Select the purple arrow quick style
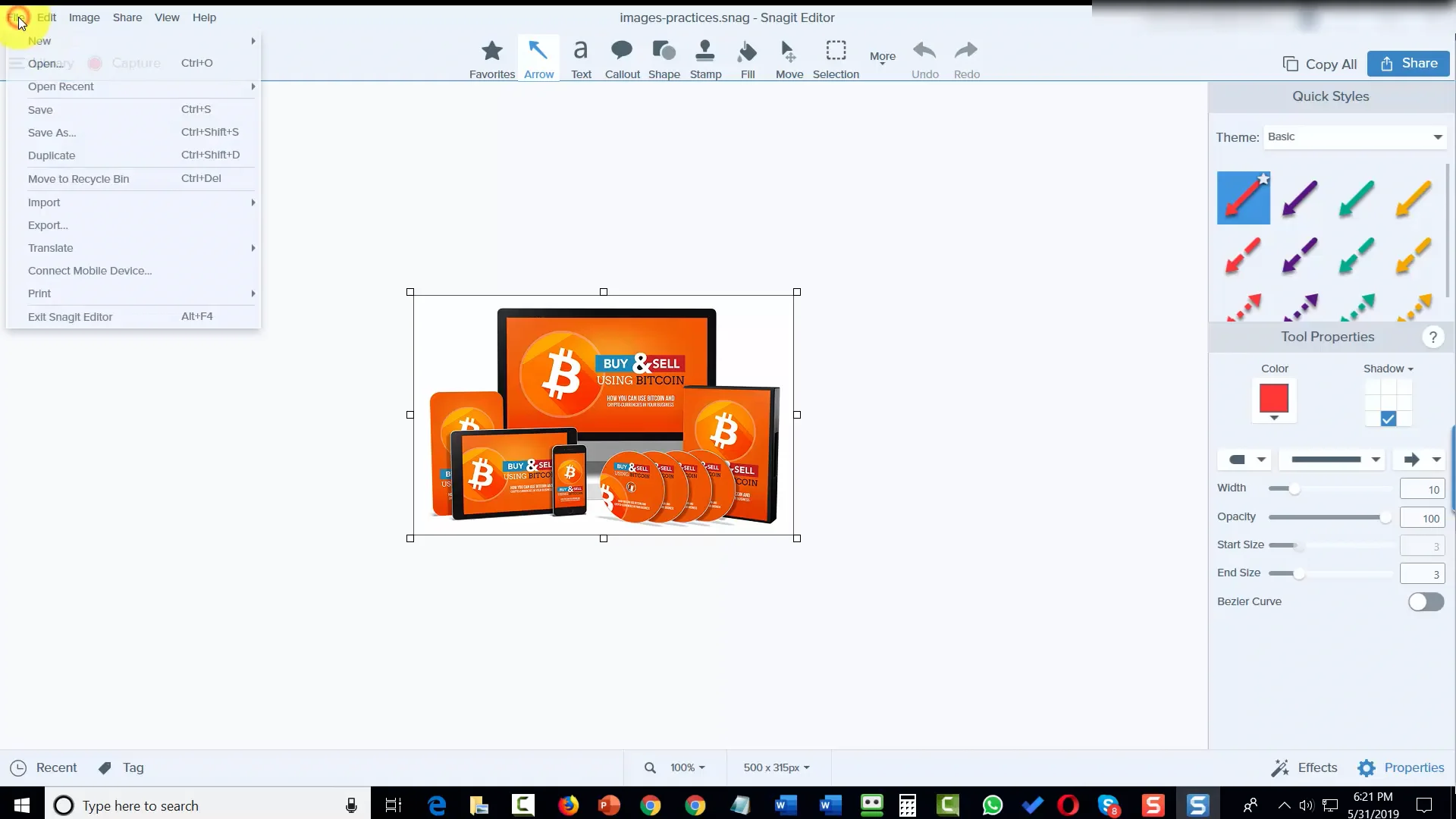The width and height of the screenshot is (1456, 819). [1300, 199]
